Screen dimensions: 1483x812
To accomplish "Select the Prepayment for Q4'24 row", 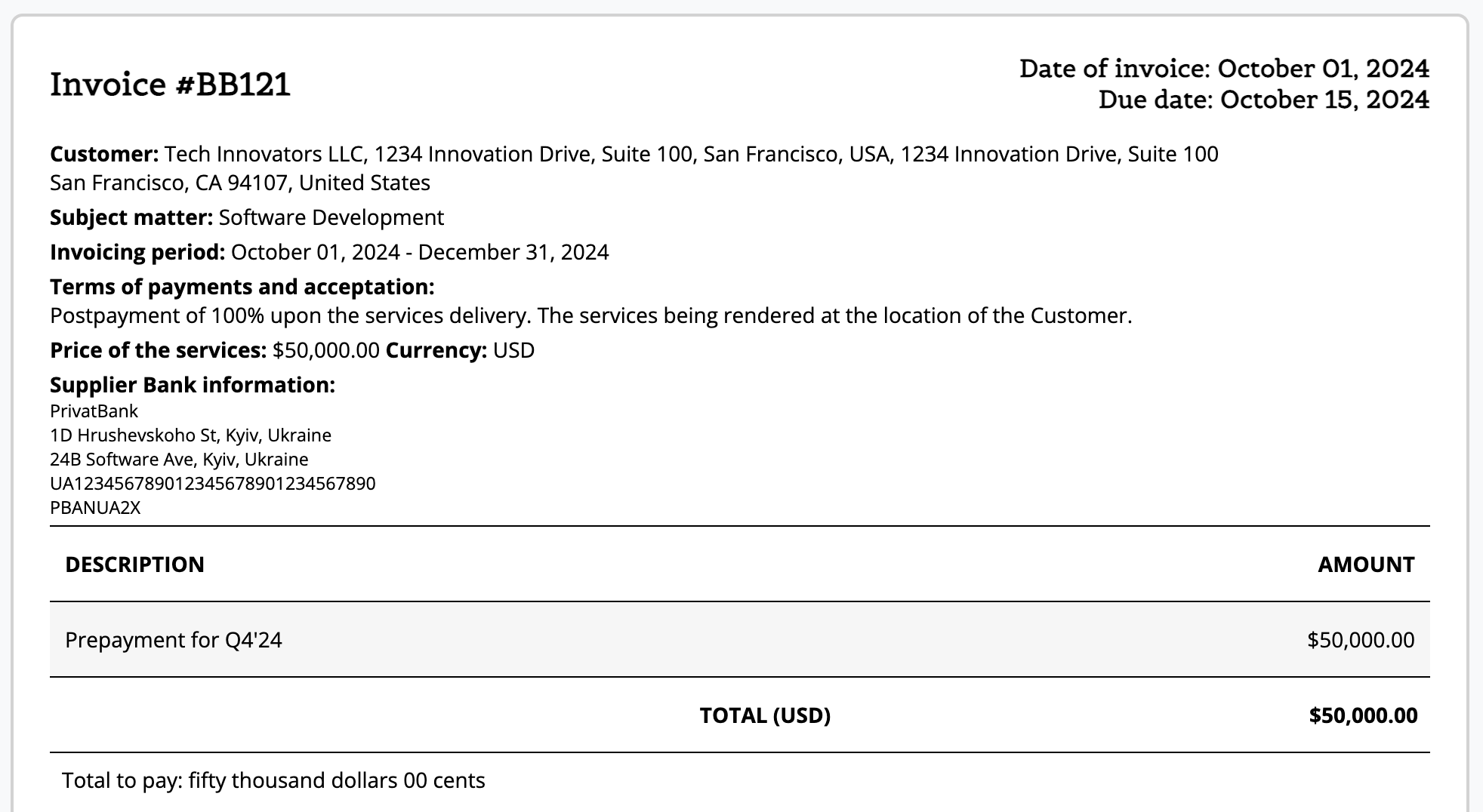I will tap(740, 640).
